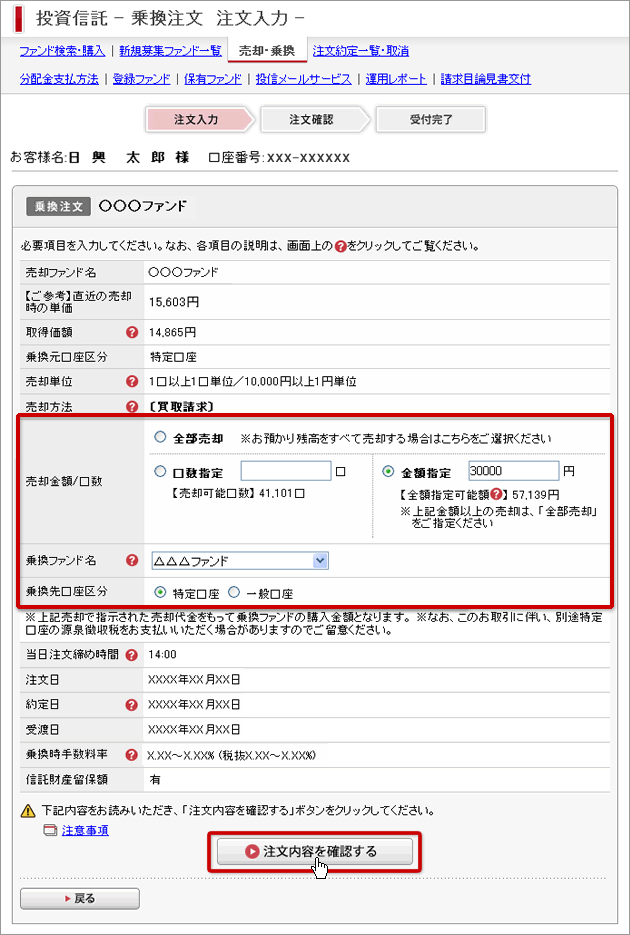Select the 口数指定 radio button
Viewport: 630px width, 935px height.
[x=160, y=472]
